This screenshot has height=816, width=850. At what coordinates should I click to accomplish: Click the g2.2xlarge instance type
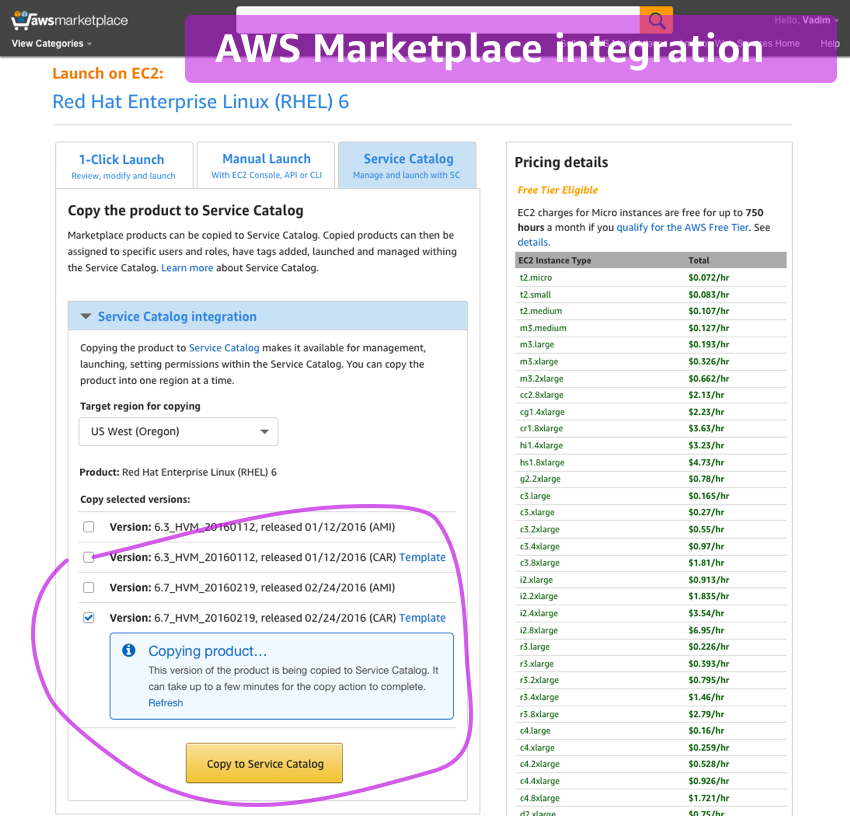click(540, 479)
